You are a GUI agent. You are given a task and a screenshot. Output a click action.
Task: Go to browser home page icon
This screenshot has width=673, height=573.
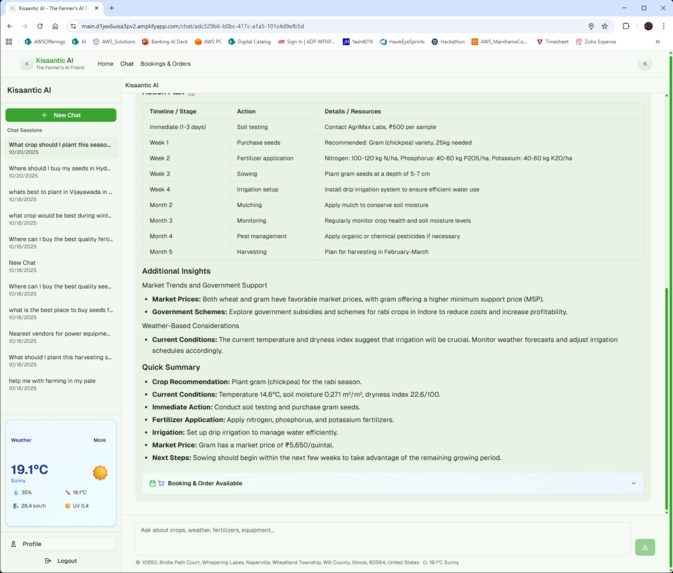coord(55,26)
